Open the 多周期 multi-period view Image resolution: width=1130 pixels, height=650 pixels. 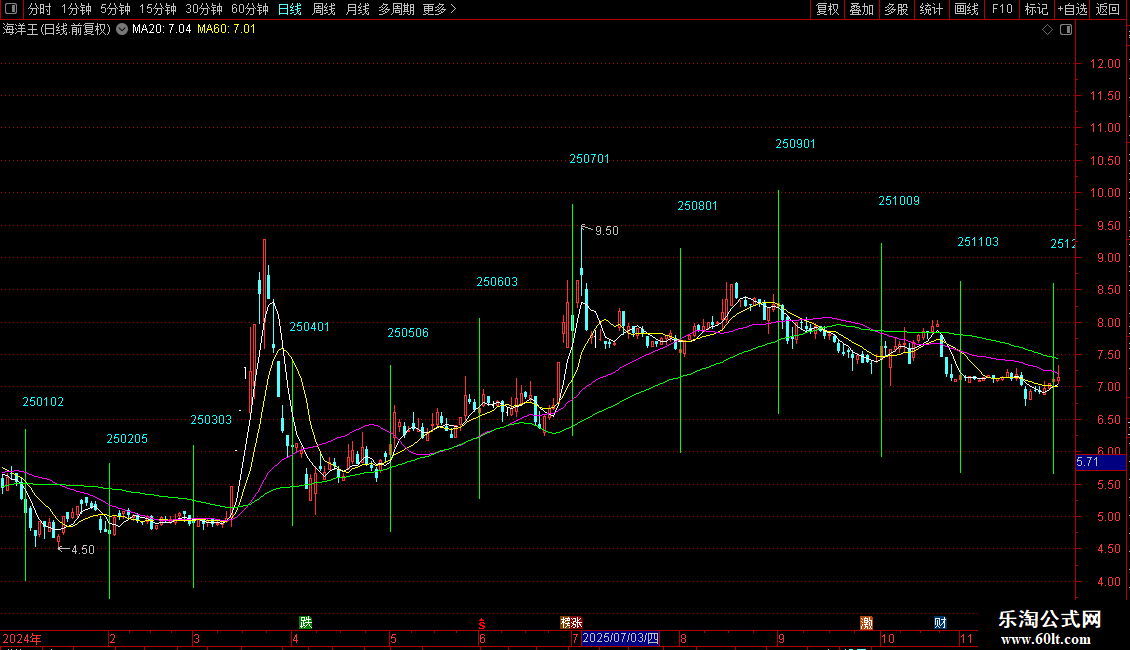click(x=396, y=9)
